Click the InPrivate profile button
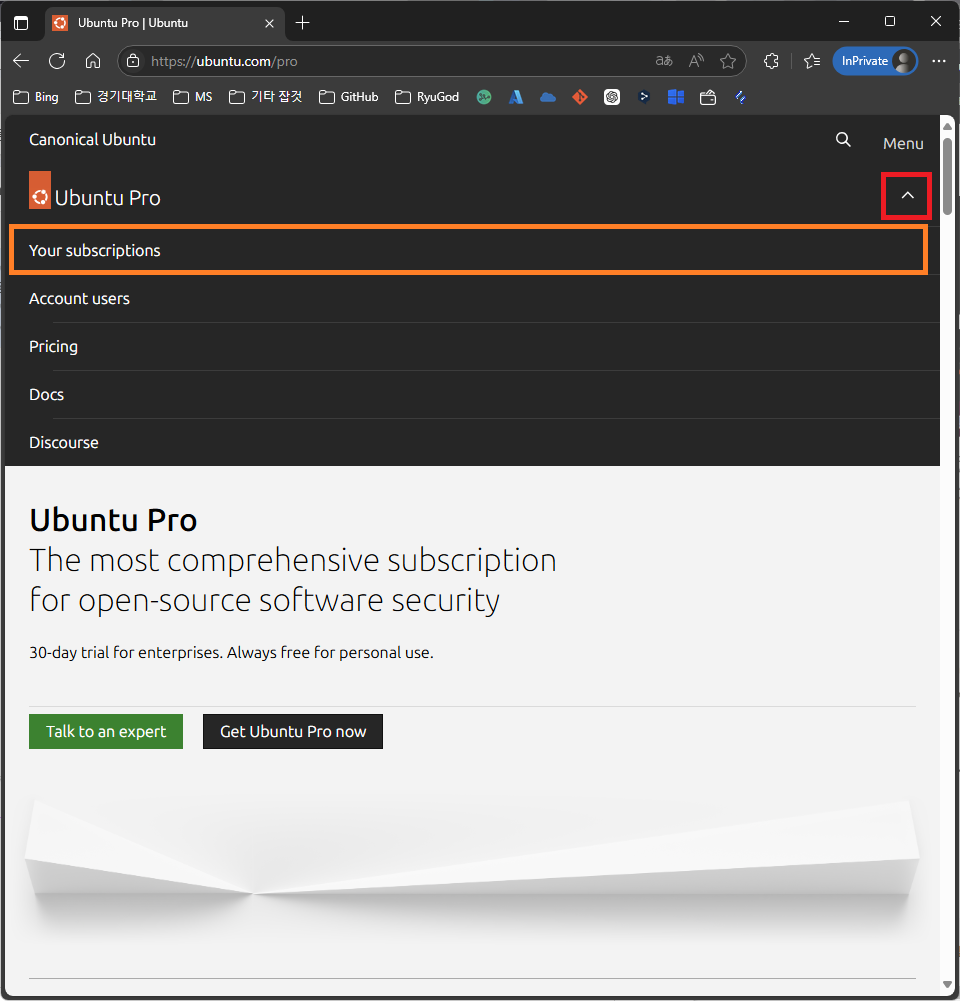 [x=875, y=61]
